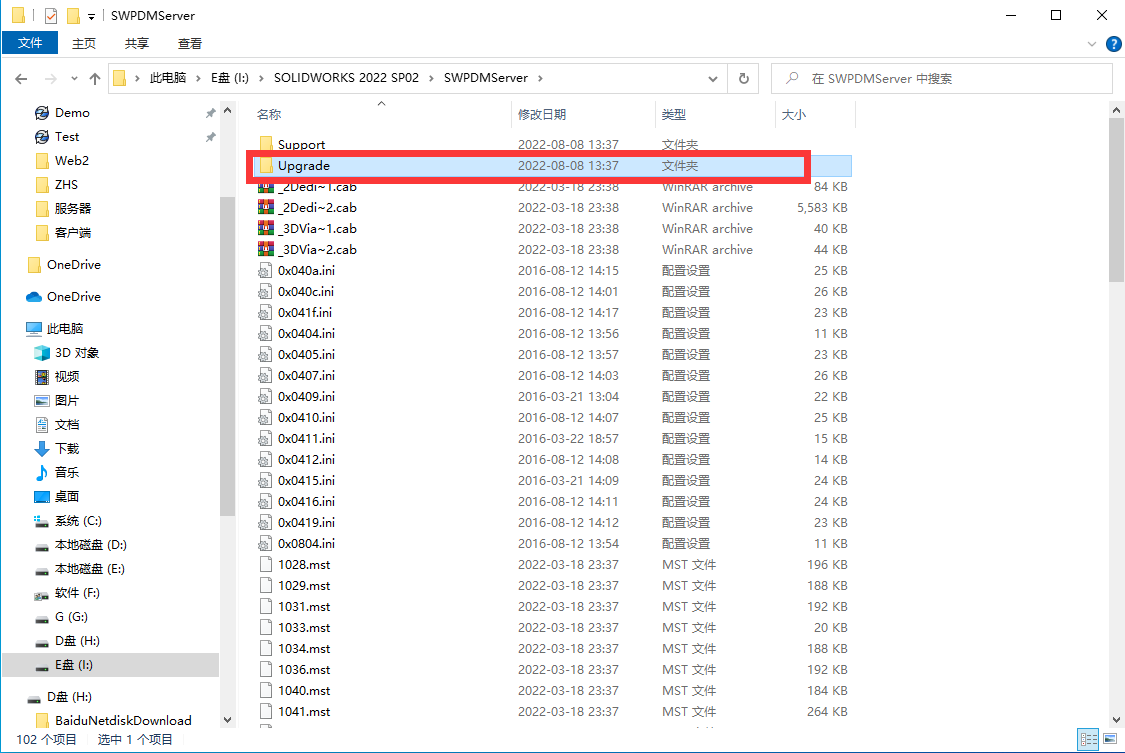This screenshot has height=753, width=1125.
Task: Open Web2 folder in sidebar
Action: pyautogui.click(x=72, y=161)
